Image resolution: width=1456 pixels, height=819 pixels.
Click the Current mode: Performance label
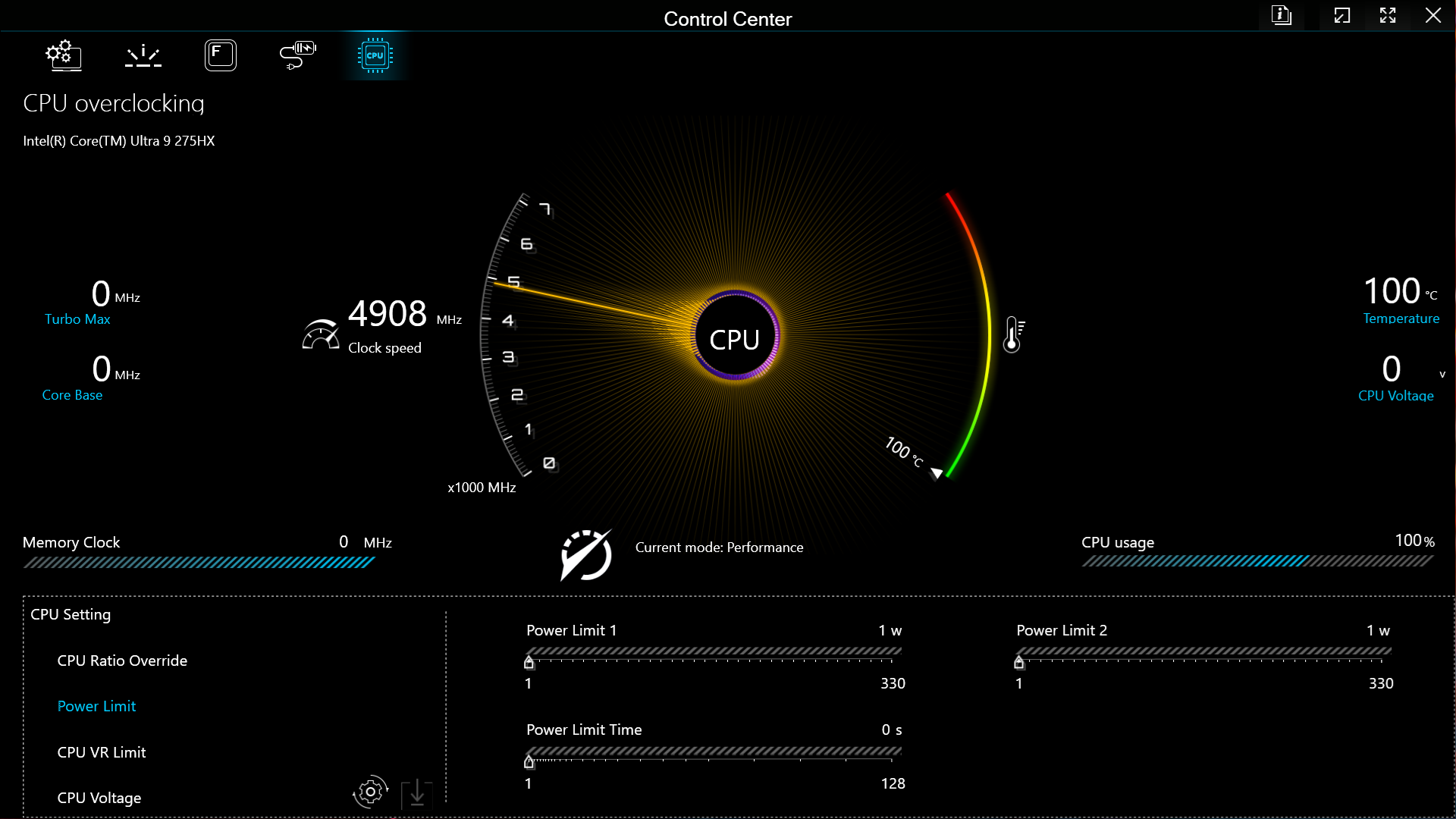click(x=719, y=548)
